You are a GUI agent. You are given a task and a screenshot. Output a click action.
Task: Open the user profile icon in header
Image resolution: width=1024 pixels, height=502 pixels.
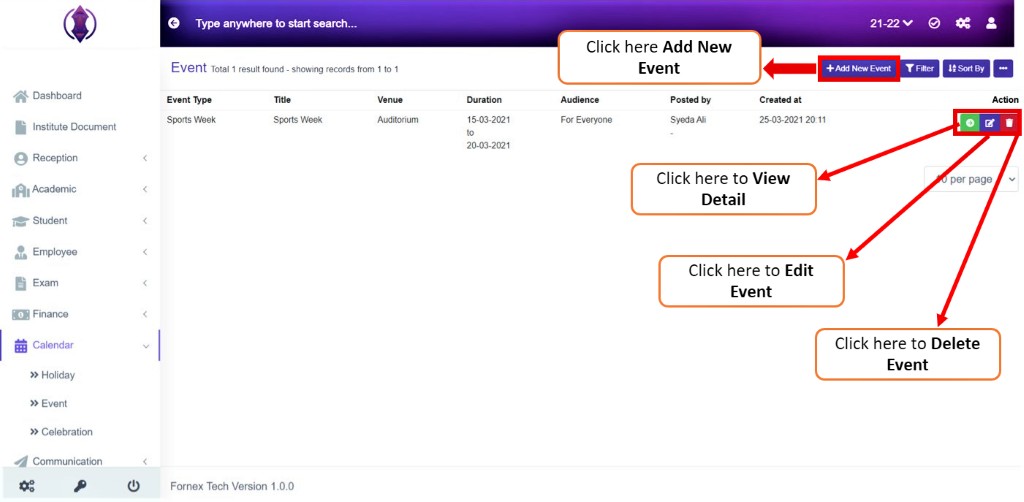pos(991,24)
